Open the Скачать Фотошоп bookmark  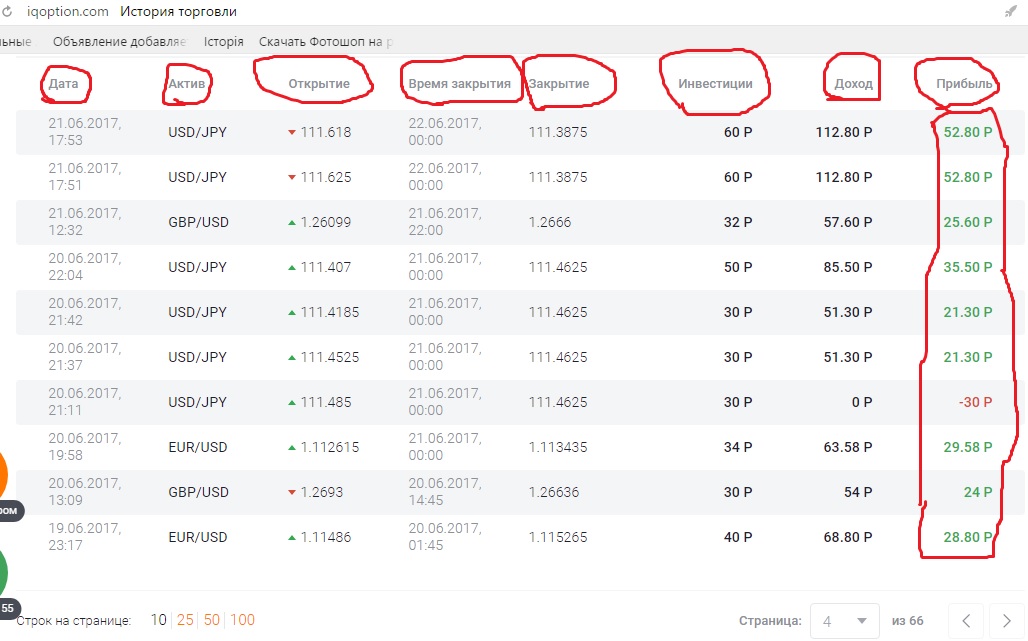point(326,42)
